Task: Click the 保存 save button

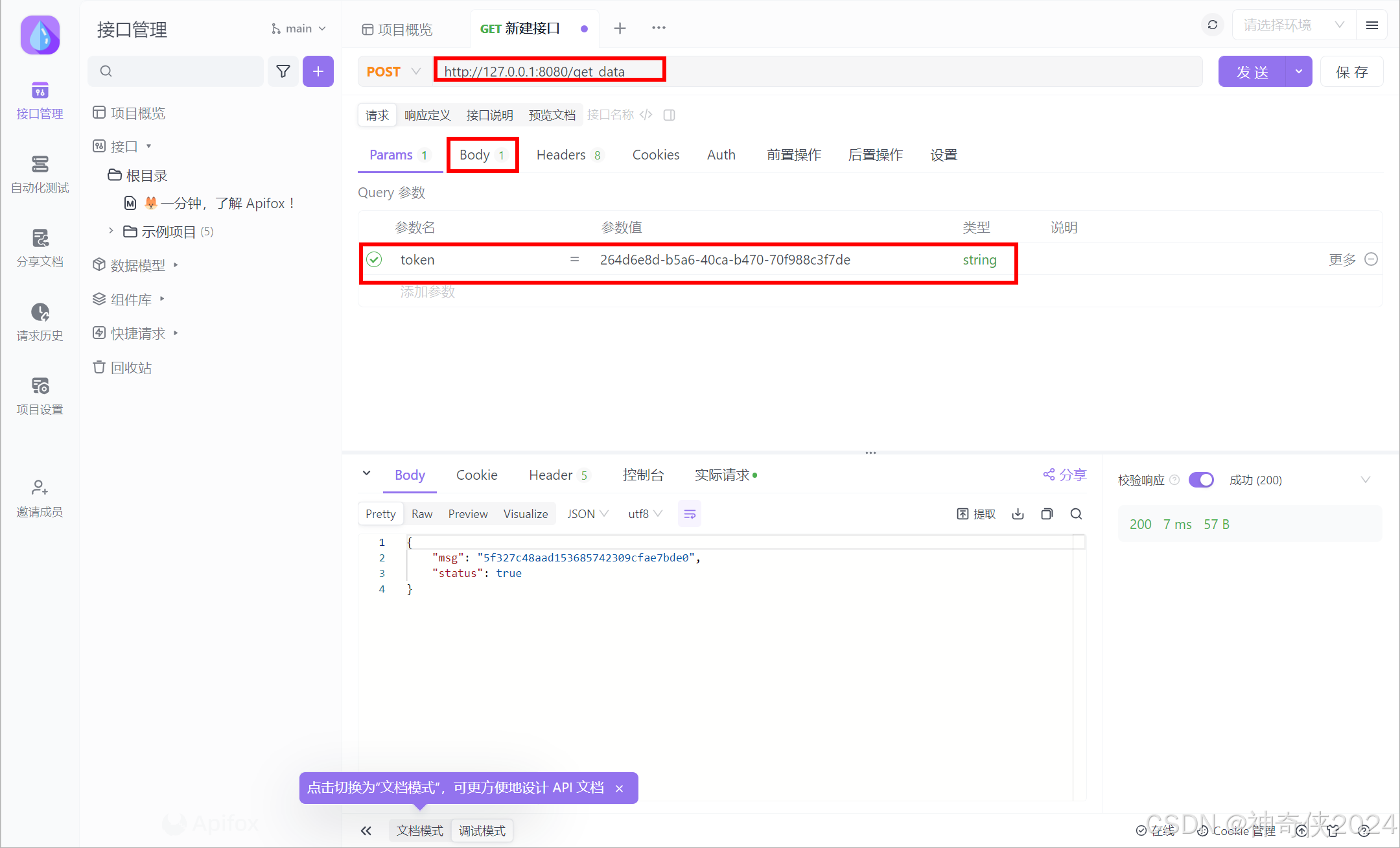Action: pos(1351,71)
